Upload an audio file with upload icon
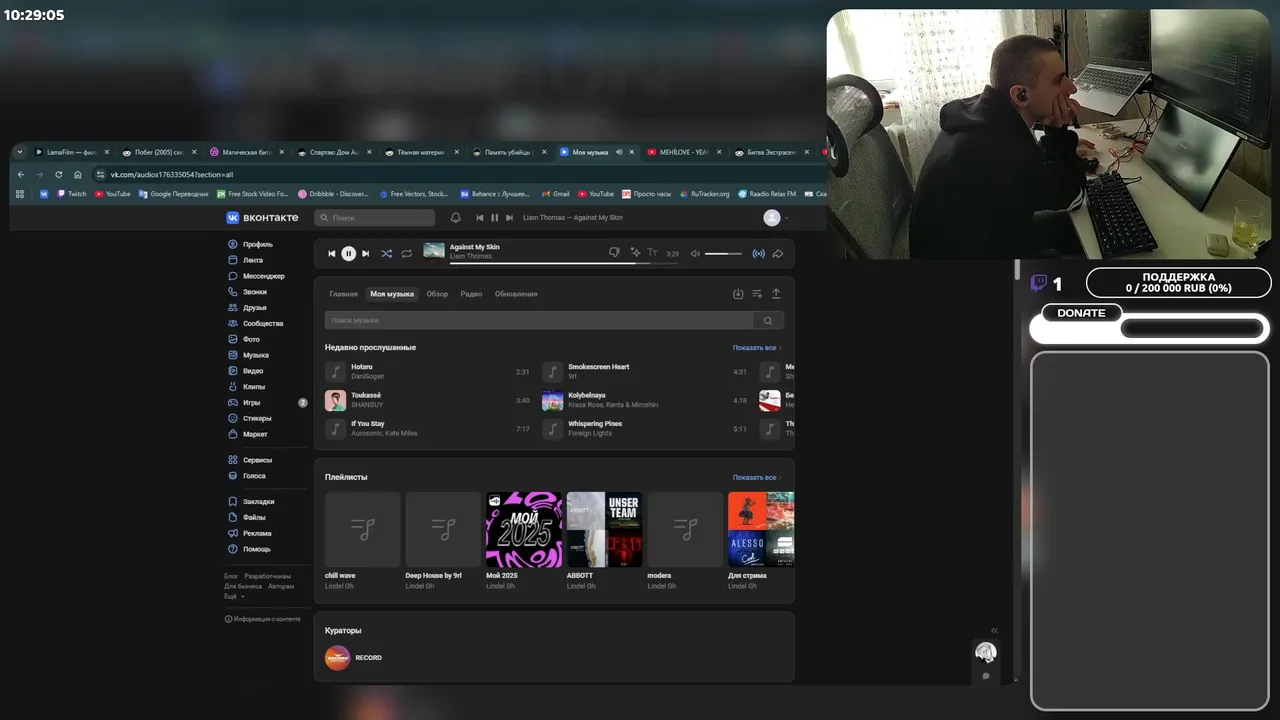The height and width of the screenshot is (720, 1280). (776, 294)
